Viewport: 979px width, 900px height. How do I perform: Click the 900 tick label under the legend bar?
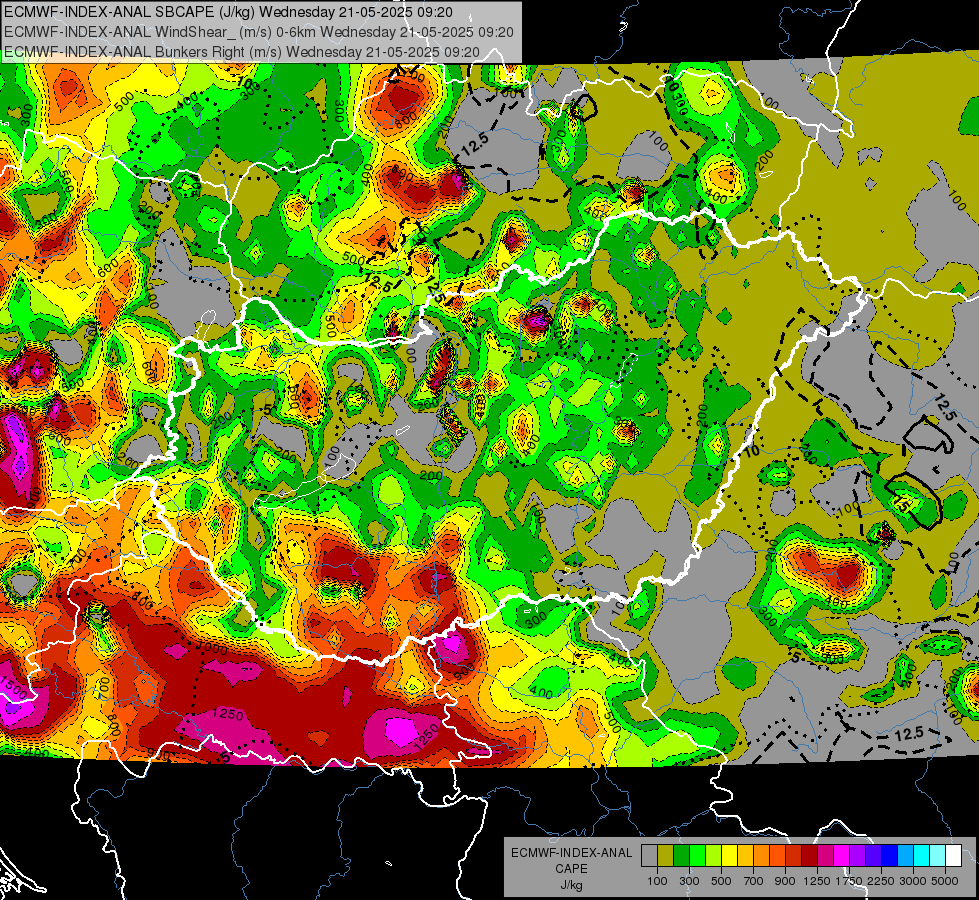[785, 881]
